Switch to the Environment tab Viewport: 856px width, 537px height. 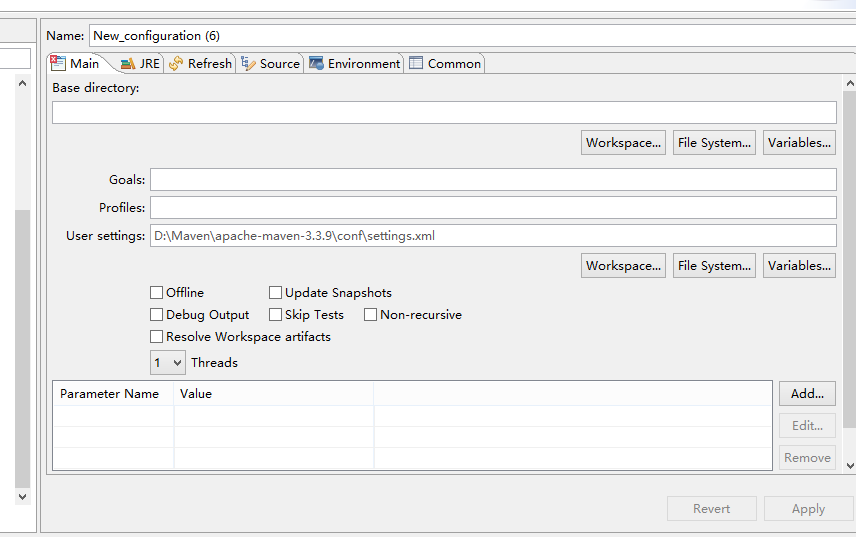pos(355,64)
